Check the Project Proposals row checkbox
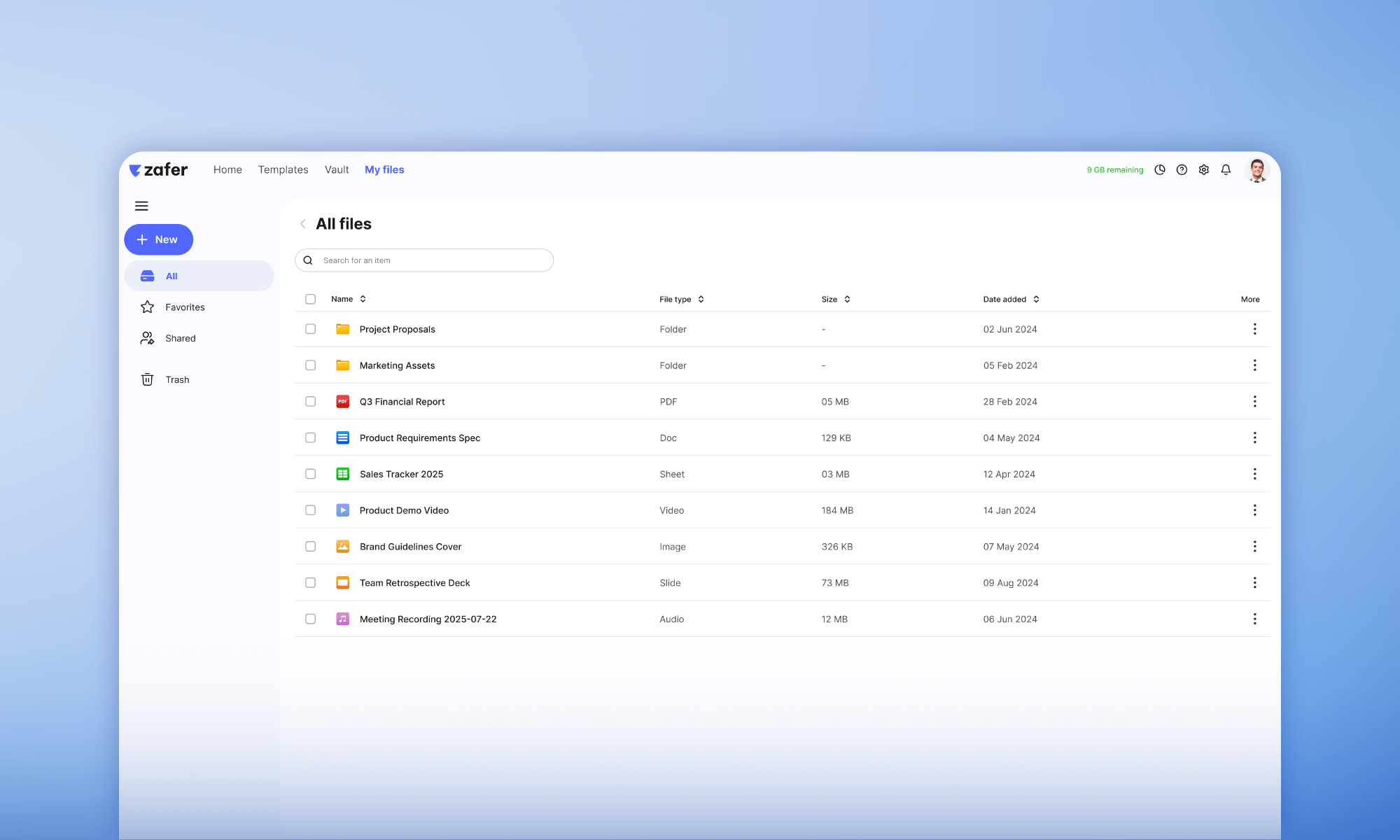The width and height of the screenshot is (1400, 840). pyautogui.click(x=310, y=329)
